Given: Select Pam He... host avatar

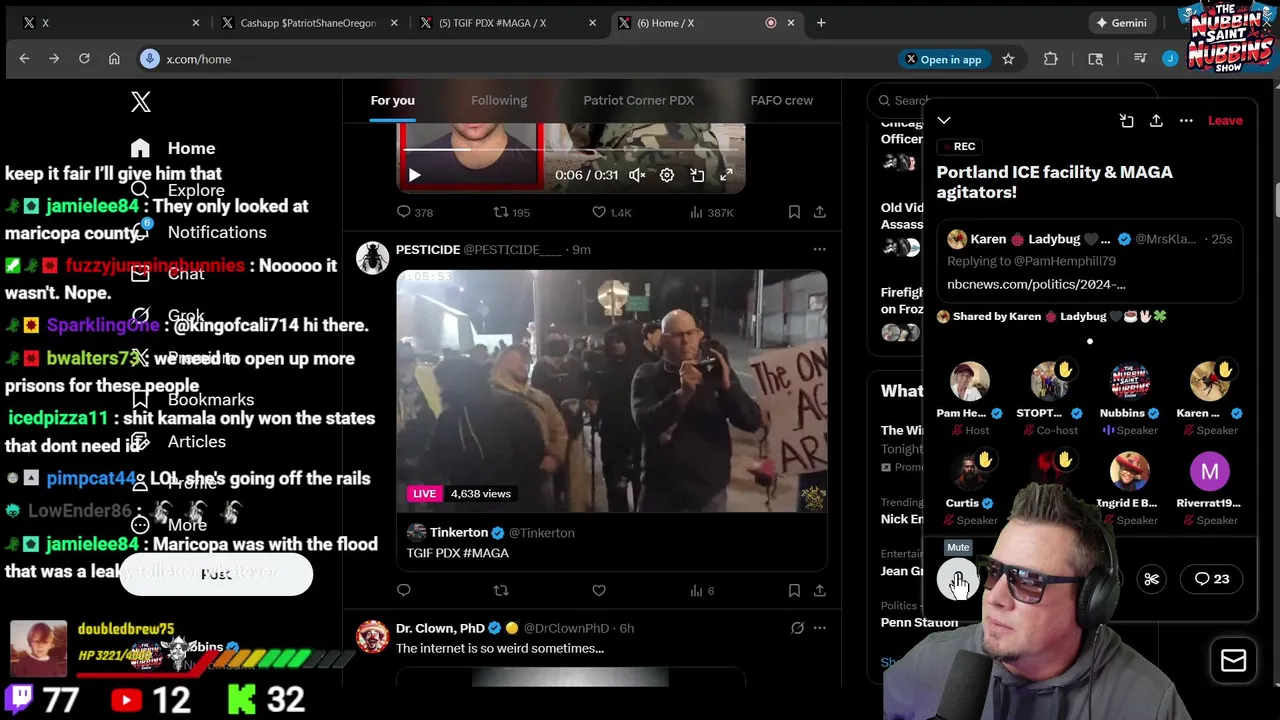Looking at the screenshot, I should click(969, 382).
